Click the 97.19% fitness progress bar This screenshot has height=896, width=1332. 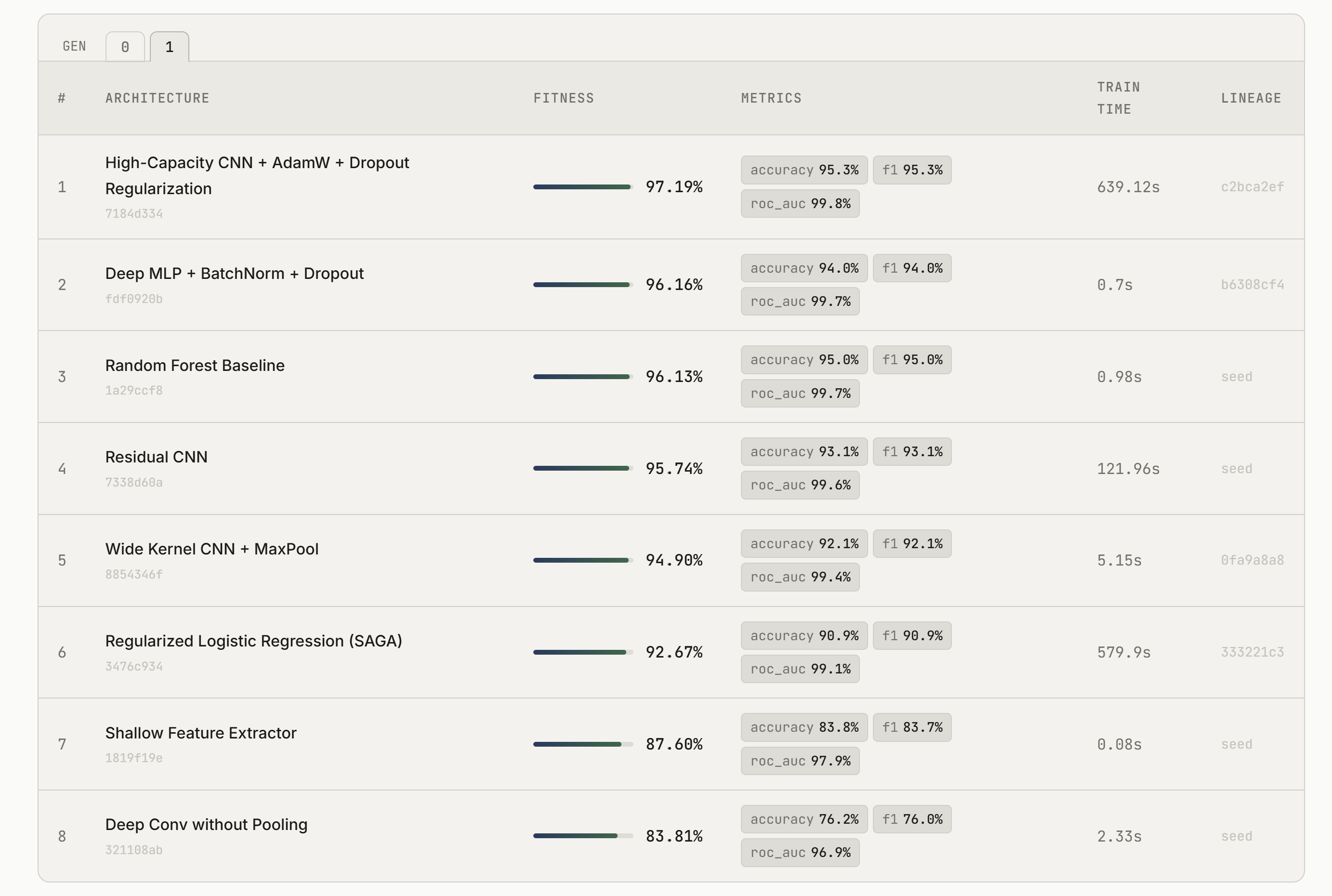(x=582, y=187)
